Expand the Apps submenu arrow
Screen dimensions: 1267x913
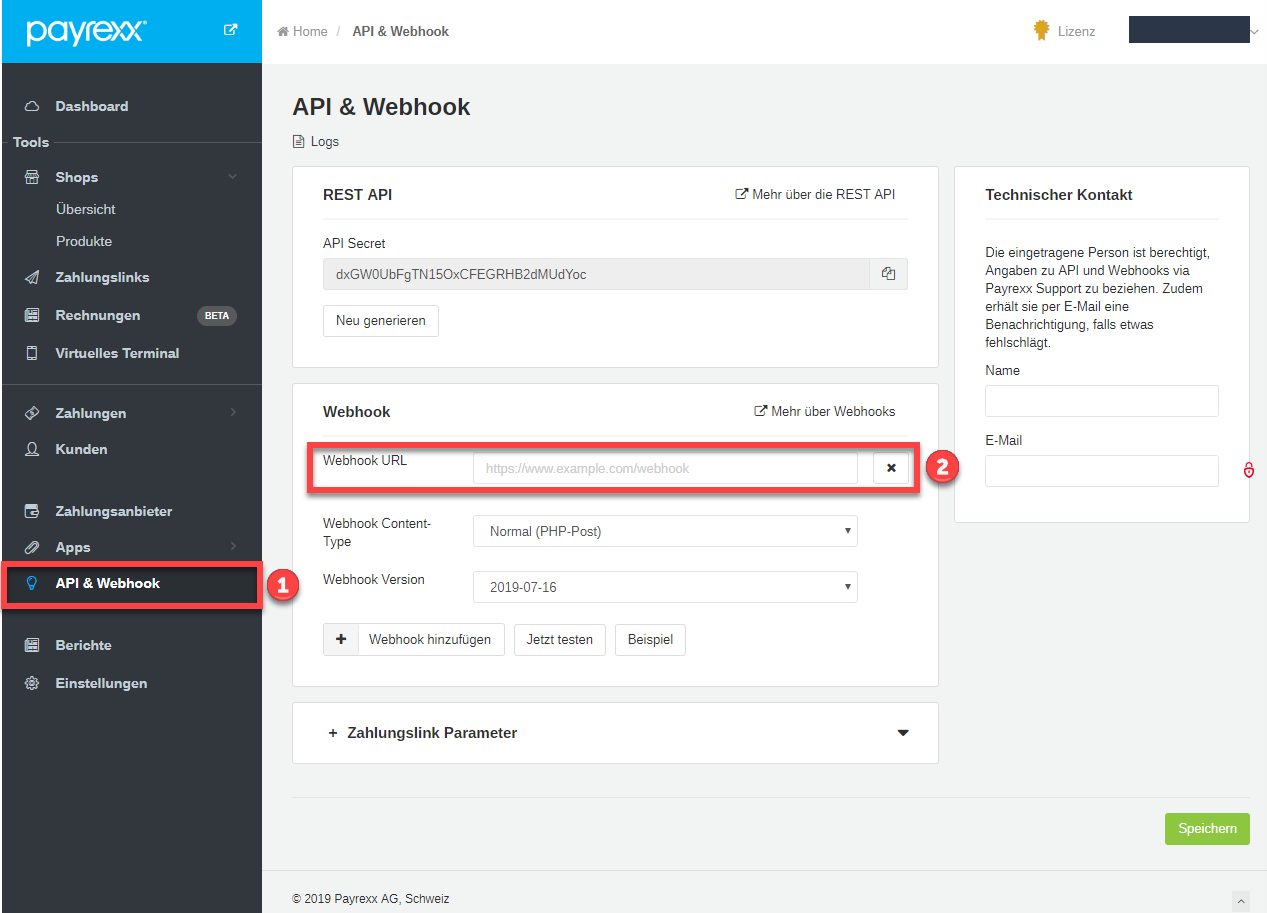pos(233,546)
